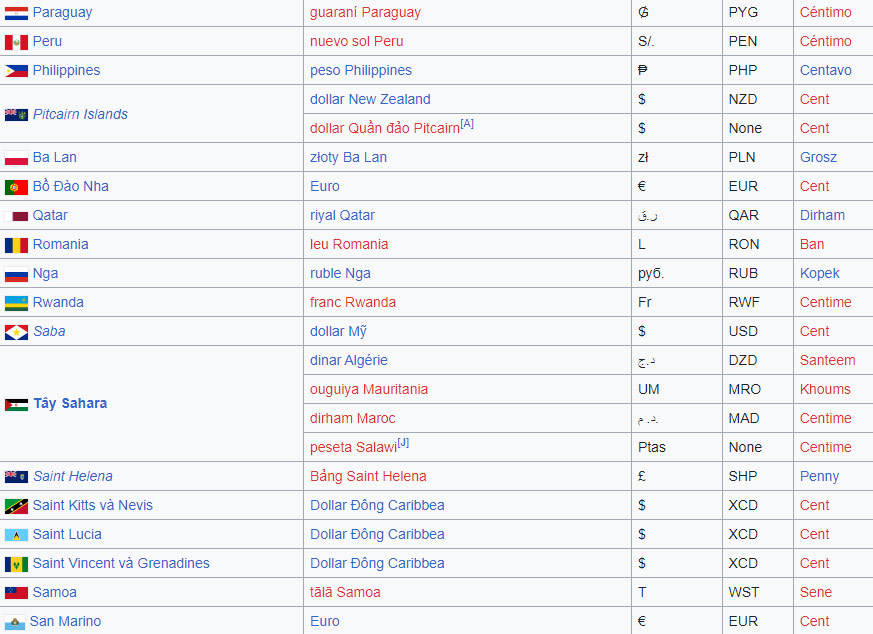Open footnote J next to peseta Salawi
Image resolution: width=873 pixels, height=634 pixels.
tap(403, 443)
